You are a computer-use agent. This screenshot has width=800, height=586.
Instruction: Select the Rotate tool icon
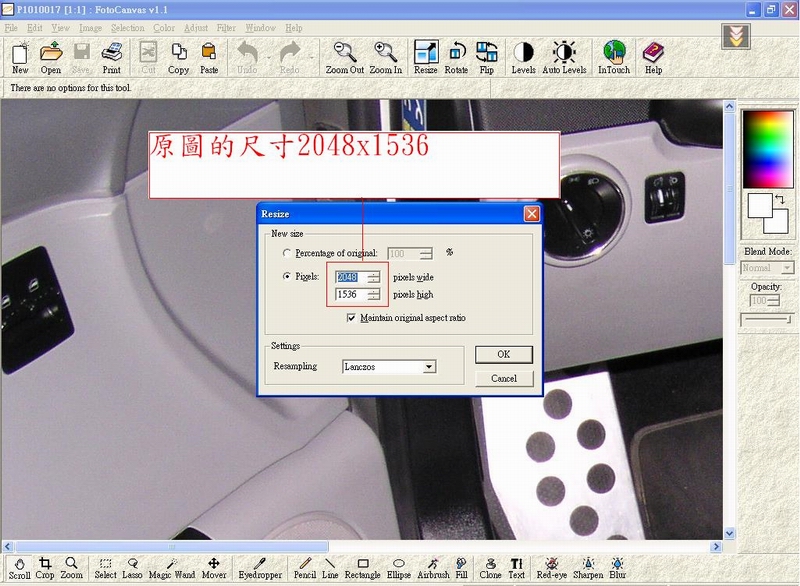click(456, 56)
